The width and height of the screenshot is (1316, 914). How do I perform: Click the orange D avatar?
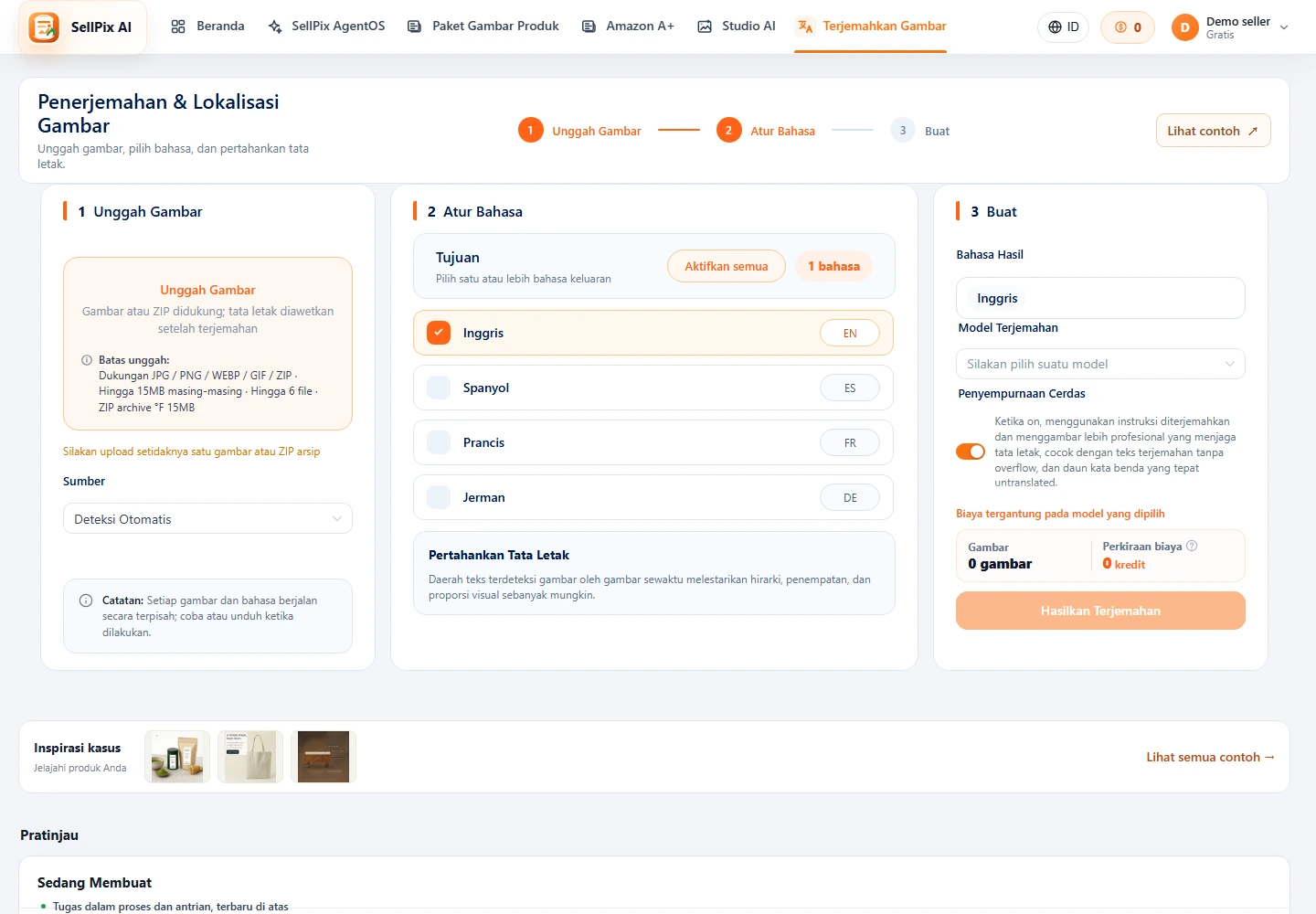(1184, 27)
